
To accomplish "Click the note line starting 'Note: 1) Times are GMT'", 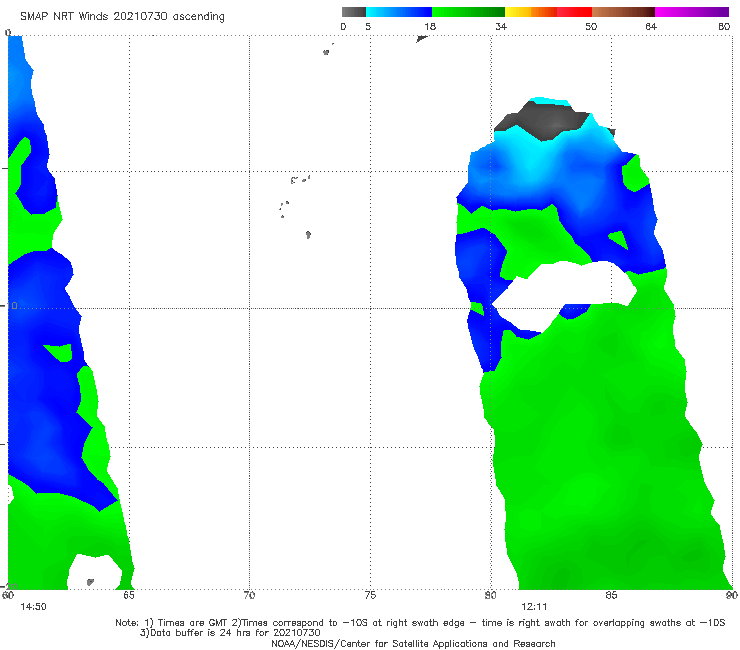I will click(420, 623).
